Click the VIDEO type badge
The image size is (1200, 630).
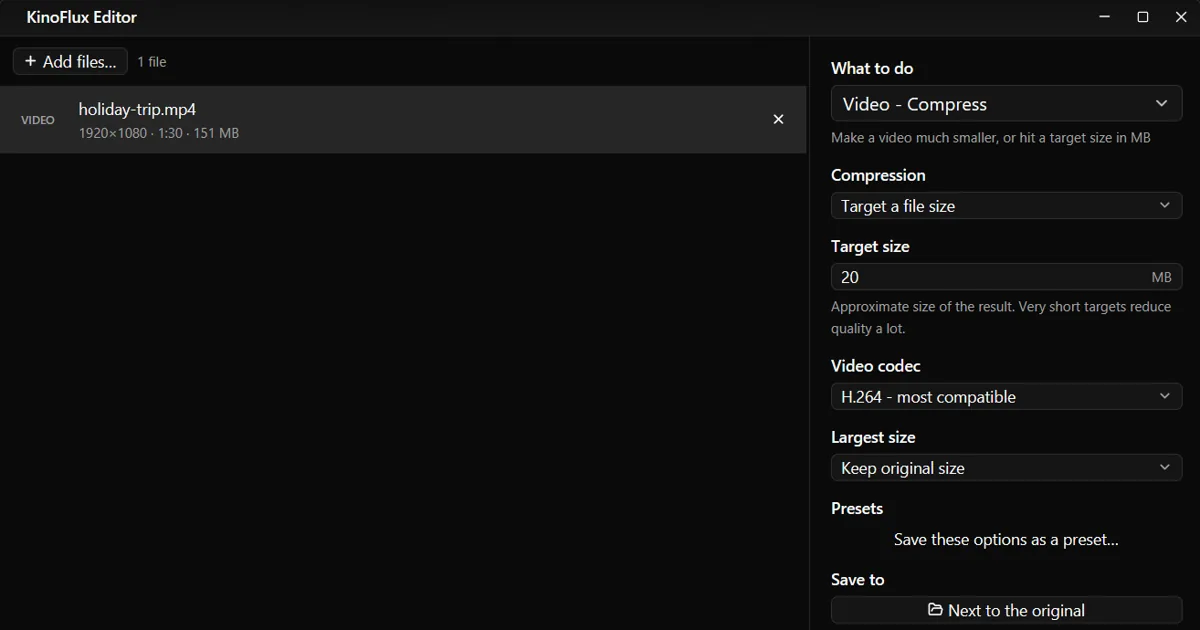click(x=38, y=120)
